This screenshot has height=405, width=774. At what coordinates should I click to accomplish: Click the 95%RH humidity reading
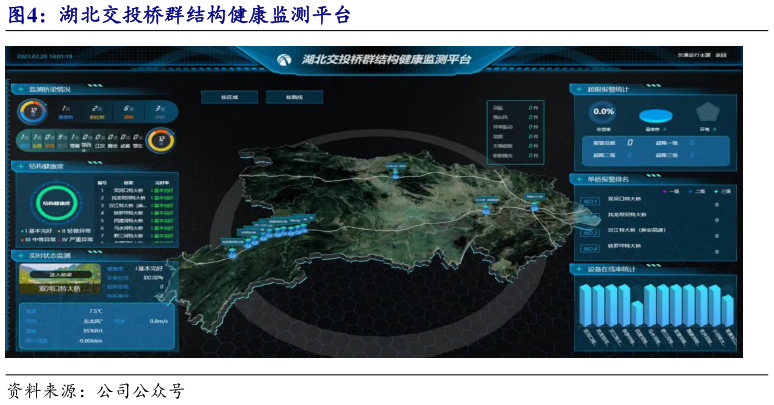pos(93,331)
